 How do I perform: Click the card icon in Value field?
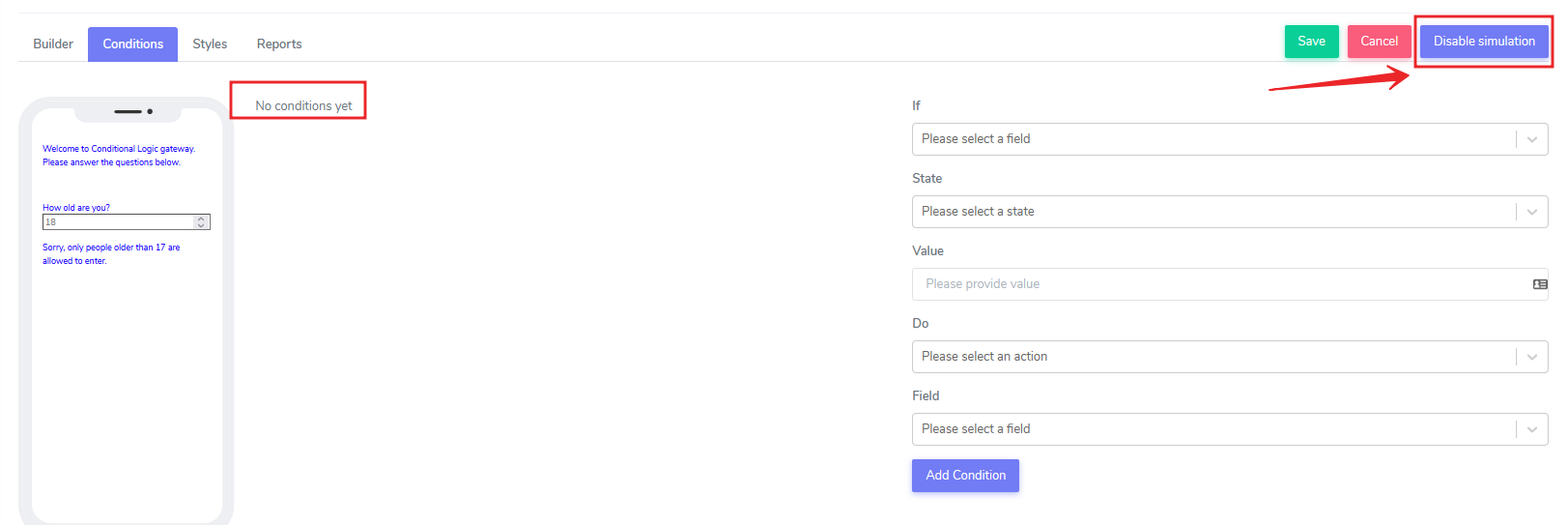(1540, 284)
